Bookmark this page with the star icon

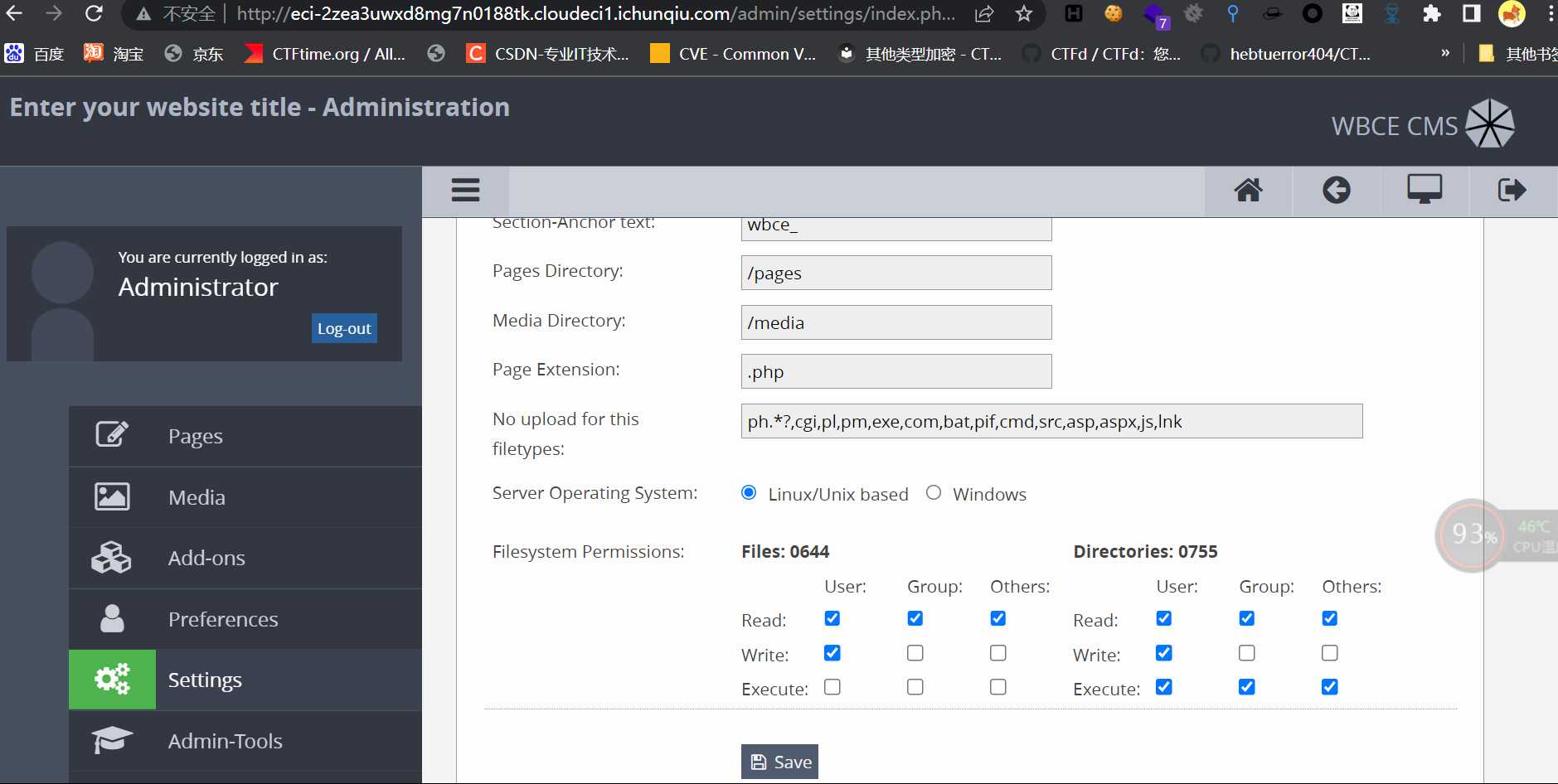point(1024,14)
